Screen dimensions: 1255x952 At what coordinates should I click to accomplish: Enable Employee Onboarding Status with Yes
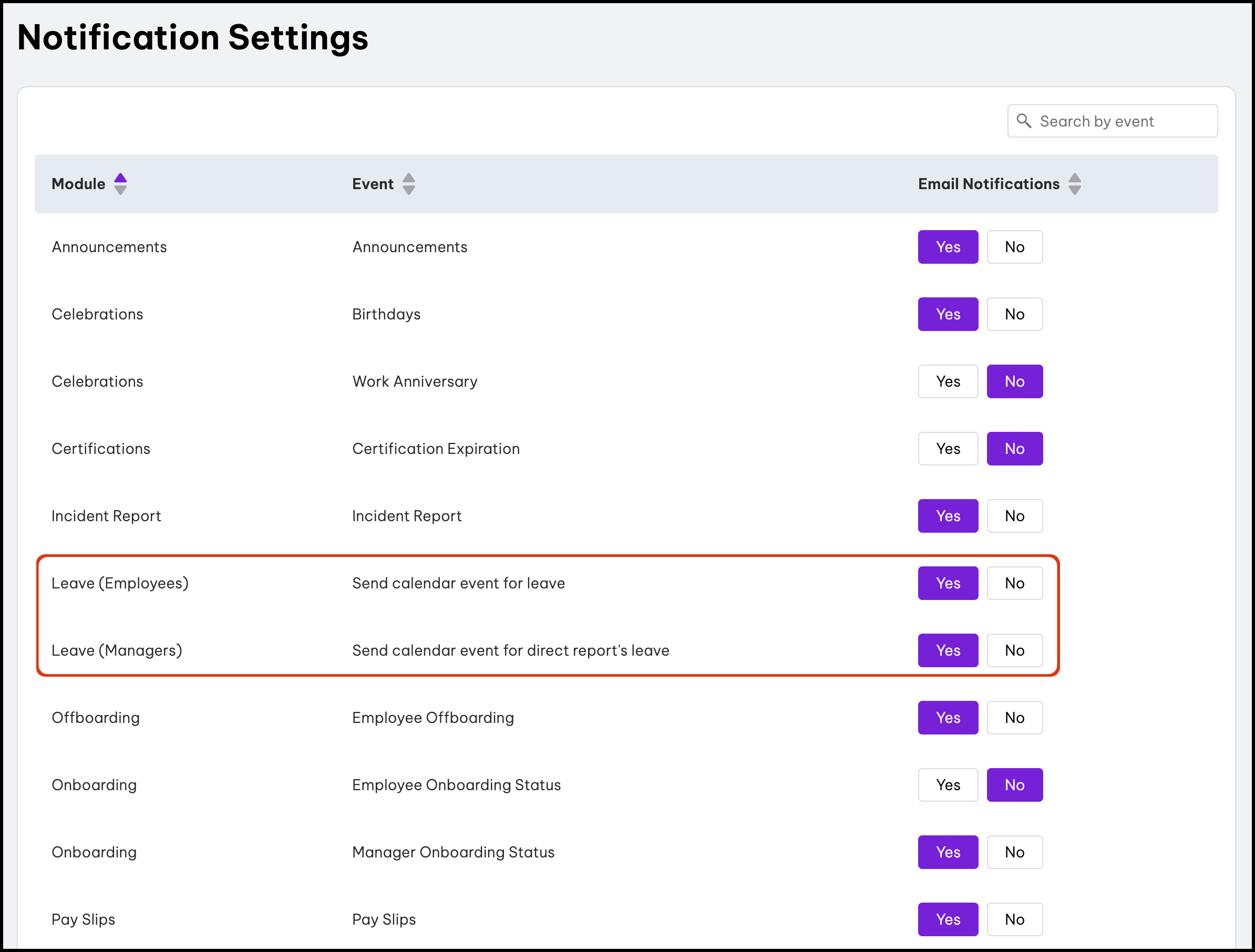(x=948, y=784)
